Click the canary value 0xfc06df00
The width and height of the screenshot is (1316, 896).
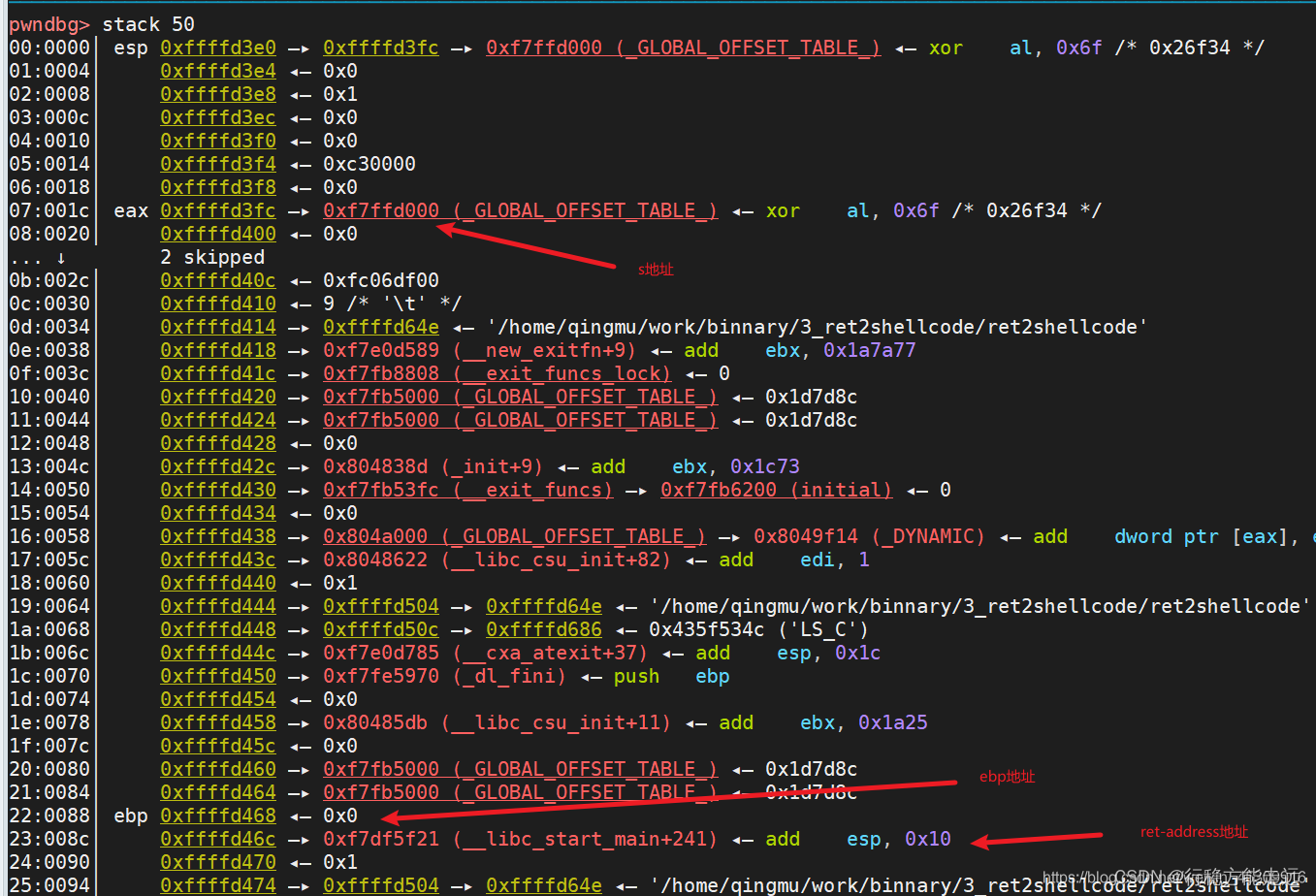[x=381, y=280]
